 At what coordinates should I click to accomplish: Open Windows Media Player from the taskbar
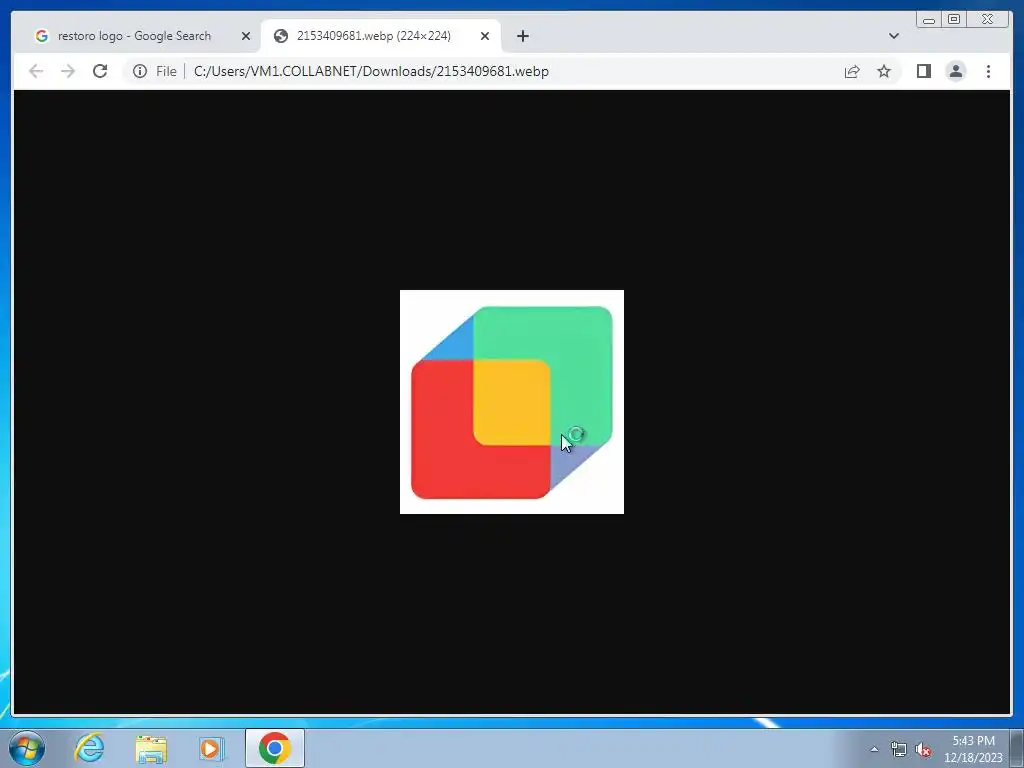point(211,748)
